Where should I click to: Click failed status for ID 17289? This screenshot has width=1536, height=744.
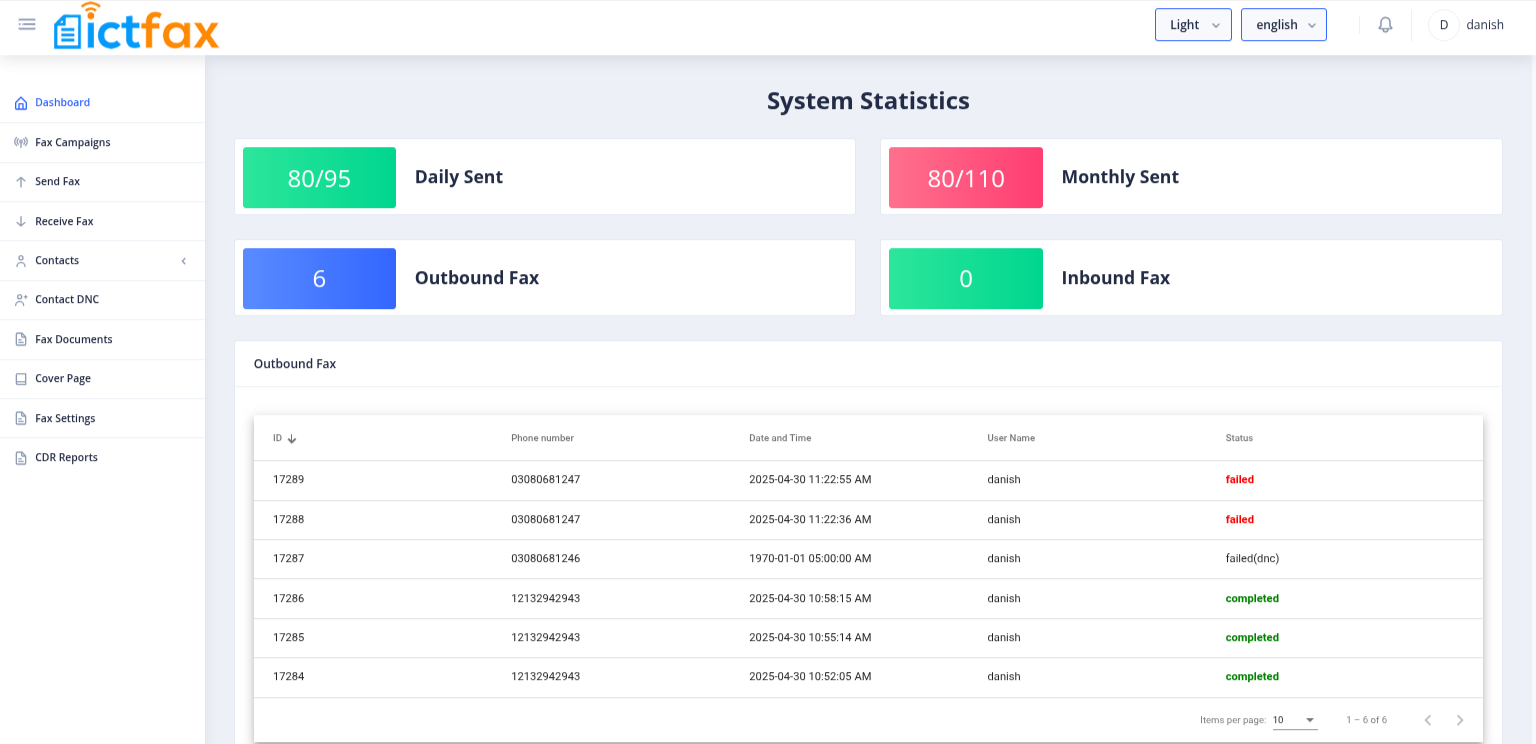[x=1240, y=480]
